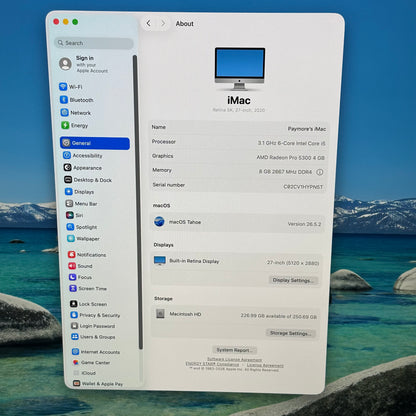Image resolution: width=416 pixels, height=416 pixels.
Task: Click the processor value 3.1 GHz 6-Core
Action: coord(291,143)
